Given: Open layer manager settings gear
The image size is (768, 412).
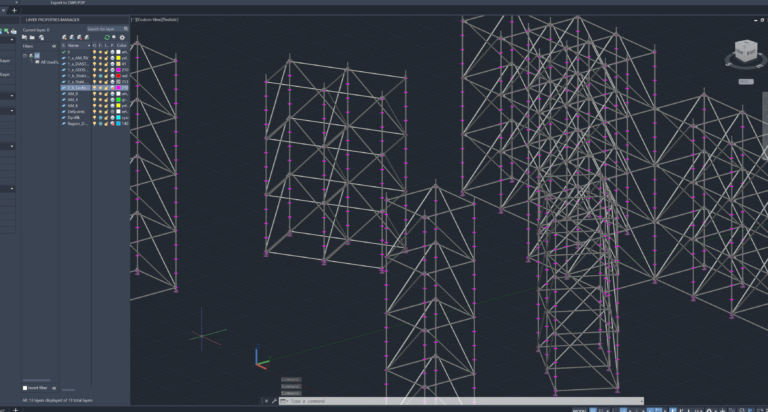Looking at the screenshot, I should [122, 37].
